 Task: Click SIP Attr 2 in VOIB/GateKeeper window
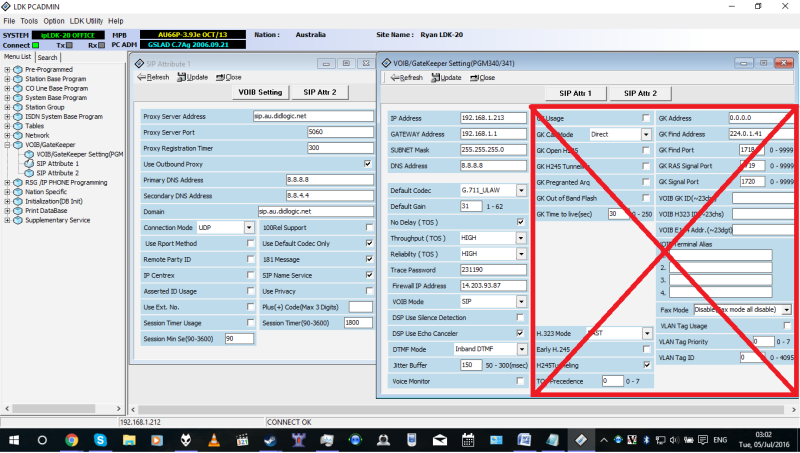pos(641,93)
